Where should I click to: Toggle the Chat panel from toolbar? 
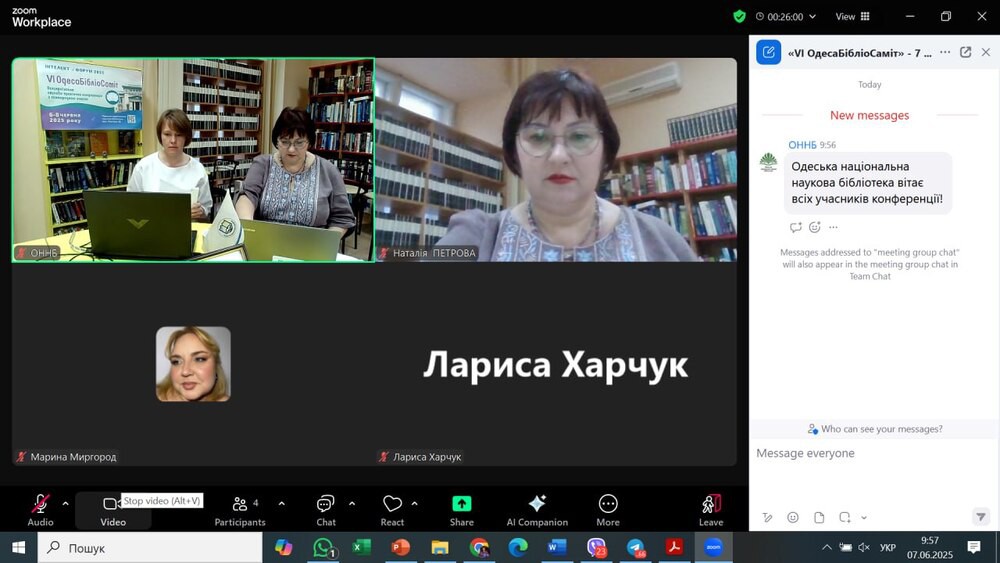point(326,508)
